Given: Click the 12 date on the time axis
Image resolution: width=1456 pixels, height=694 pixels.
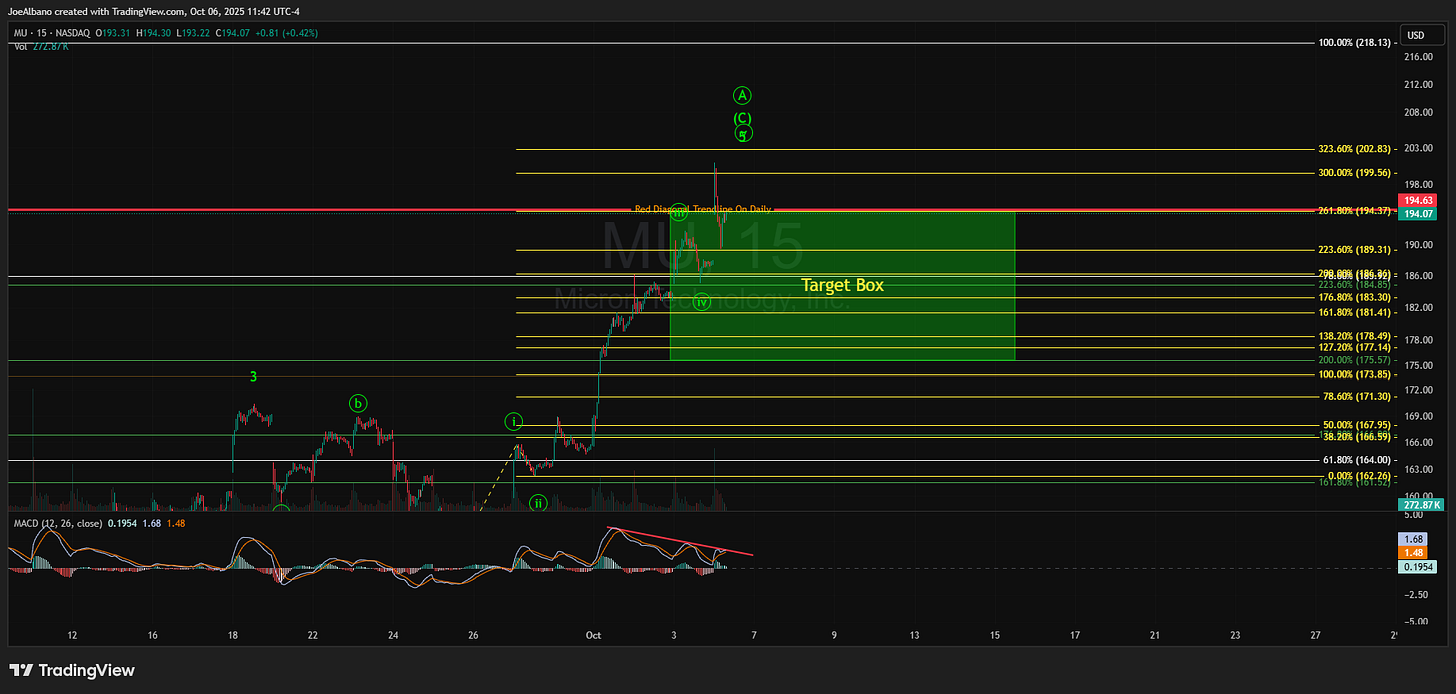Looking at the screenshot, I should (x=72, y=635).
